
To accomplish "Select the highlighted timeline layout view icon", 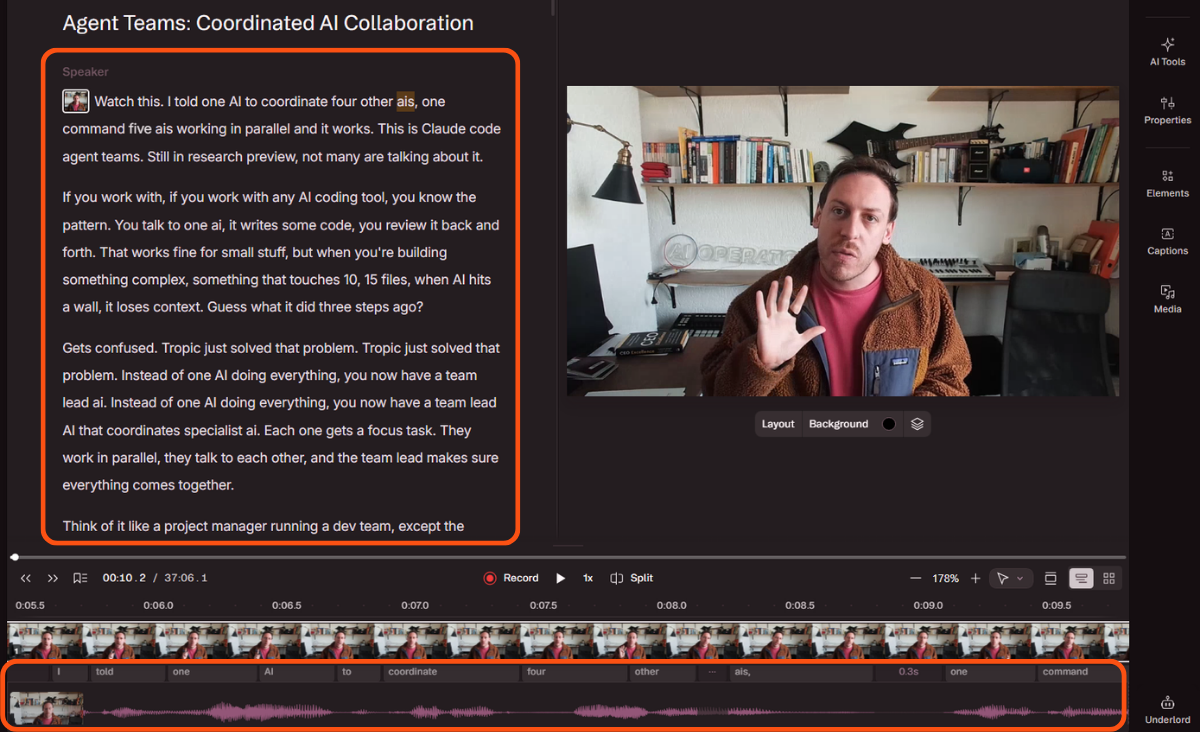I will pyautogui.click(x=1080, y=578).
